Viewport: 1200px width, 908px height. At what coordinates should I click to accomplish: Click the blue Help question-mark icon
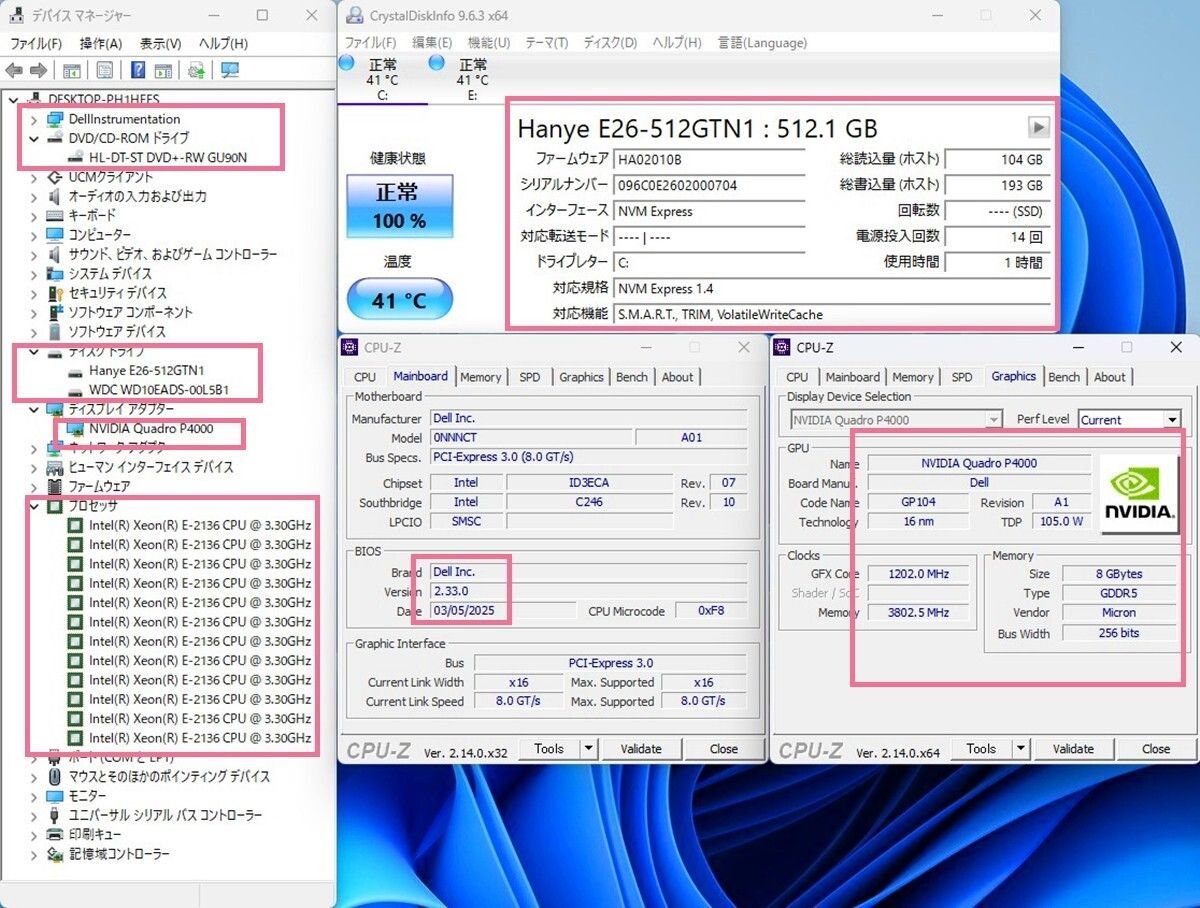138,70
